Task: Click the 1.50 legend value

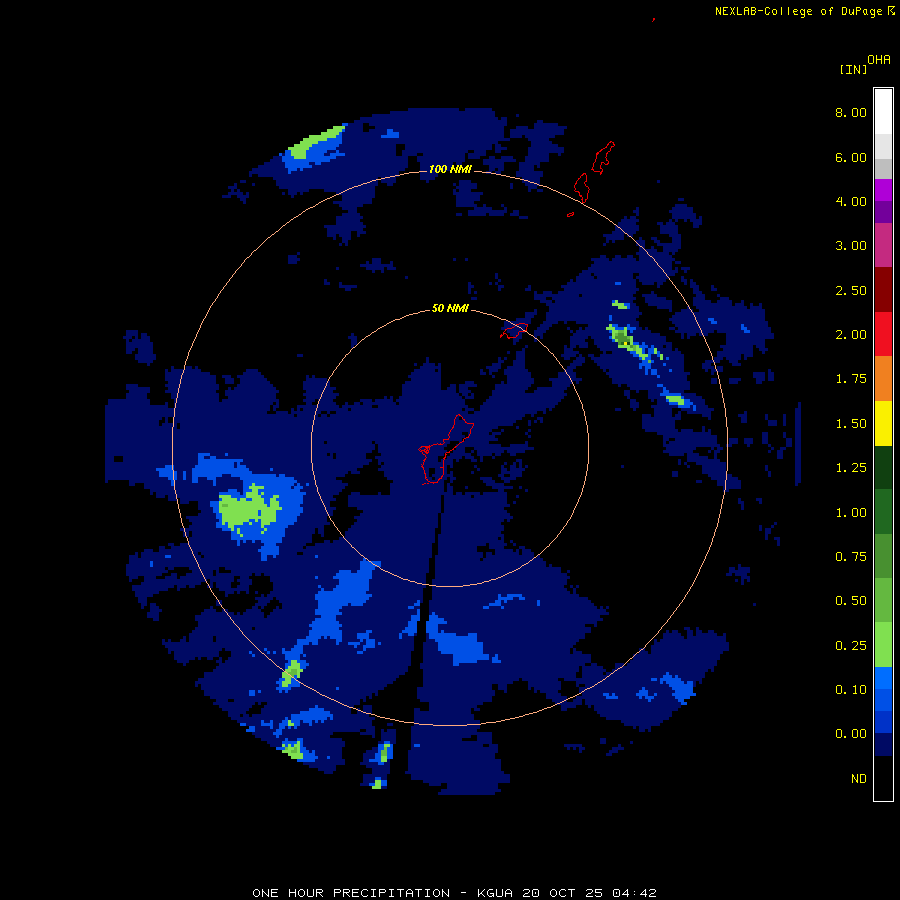Action: [x=851, y=424]
